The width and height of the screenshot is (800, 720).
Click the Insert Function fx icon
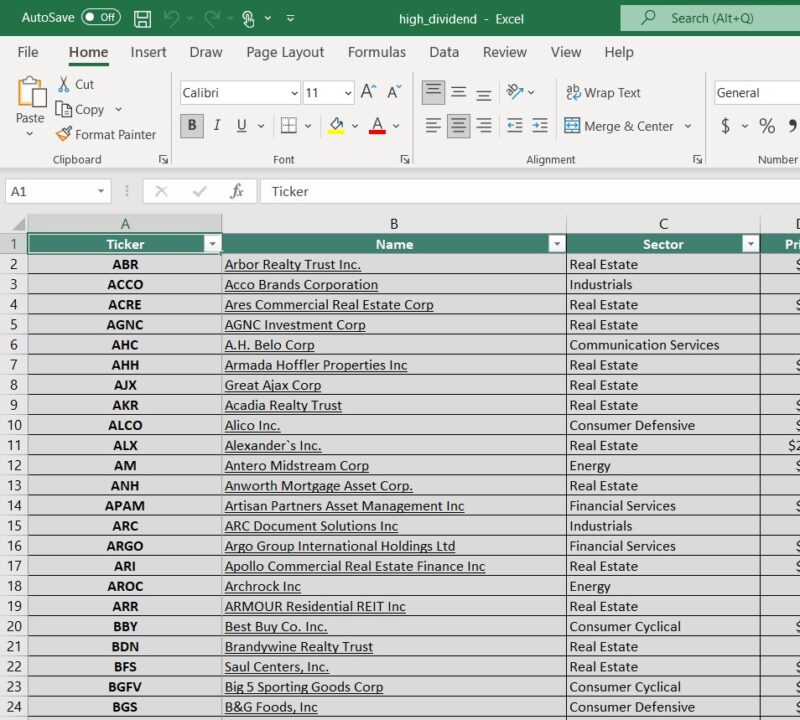237,191
